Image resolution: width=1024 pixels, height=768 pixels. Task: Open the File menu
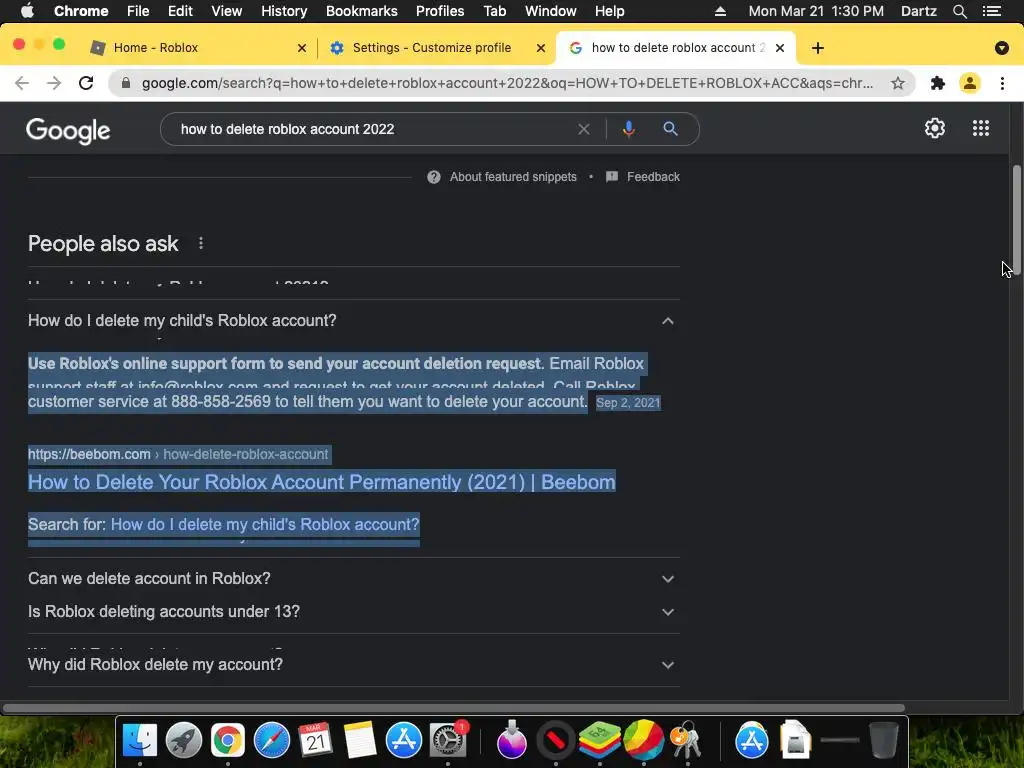(x=138, y=11)
